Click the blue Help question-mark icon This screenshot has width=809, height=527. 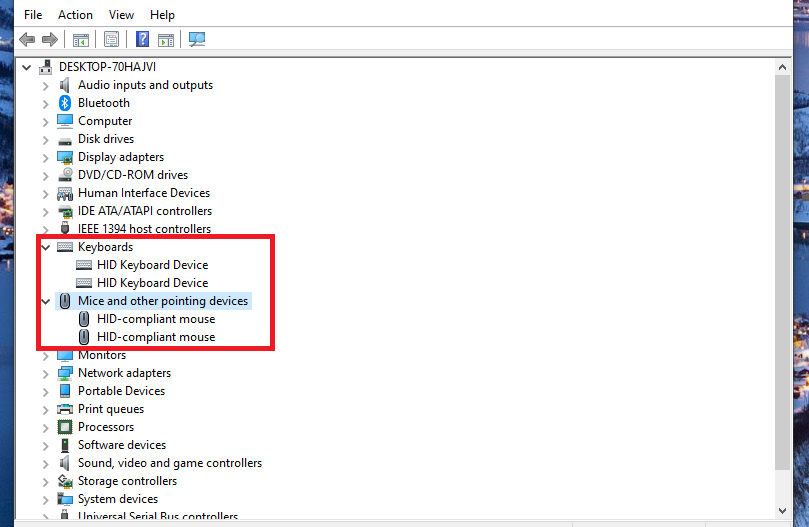[142, 39]
